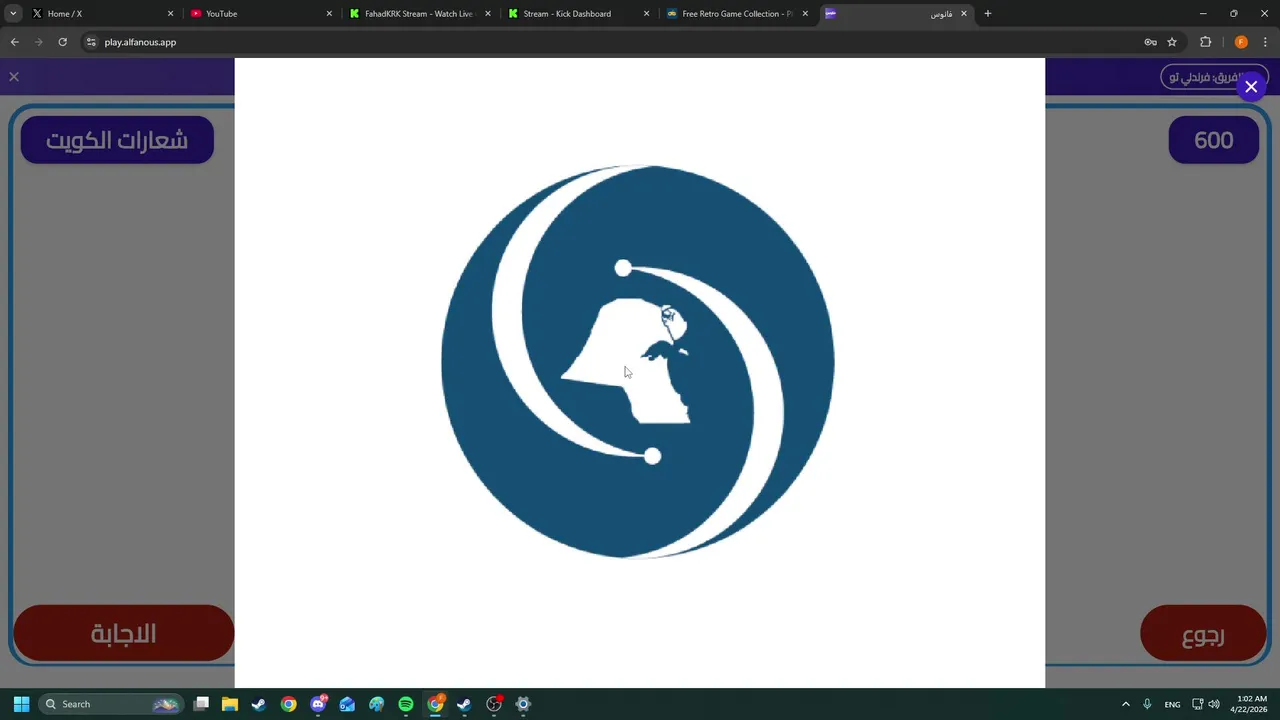This screenshot has width=1280, height=720.
Task: Open active Chrome window with orange badge
Action: 435,704
